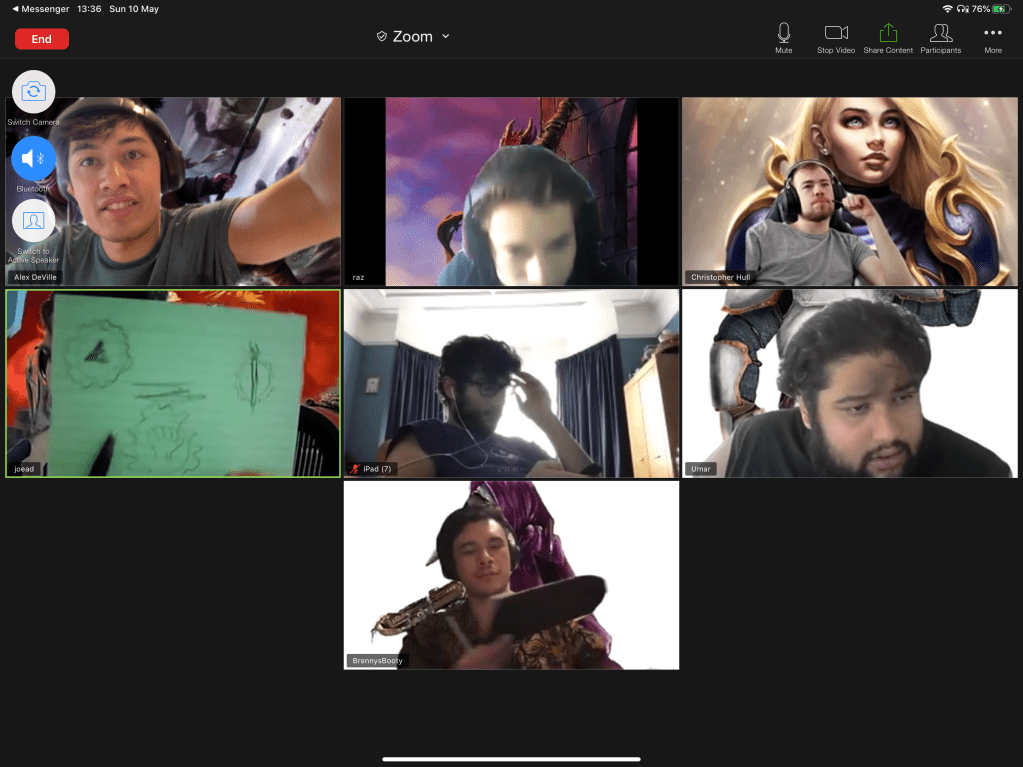This screenshot has height=767, width=1023.
Task: Toggle Bluetooth audio output
Action: (x=33, y=158)
